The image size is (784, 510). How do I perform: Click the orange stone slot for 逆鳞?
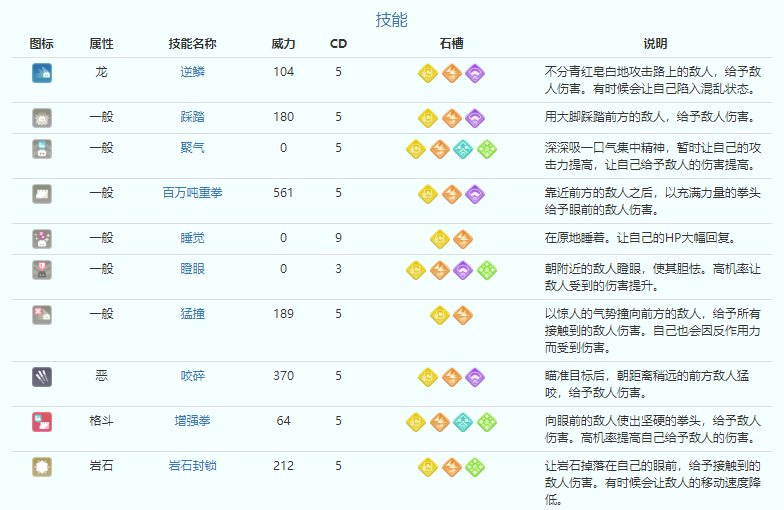pyautogui.click(x=452, y=74)
